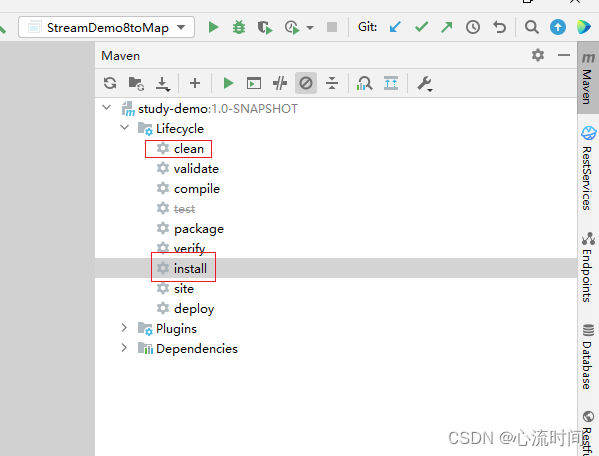Expand the Plugins node
Viewport: 599px width, 456px height.
pos(124,328)
